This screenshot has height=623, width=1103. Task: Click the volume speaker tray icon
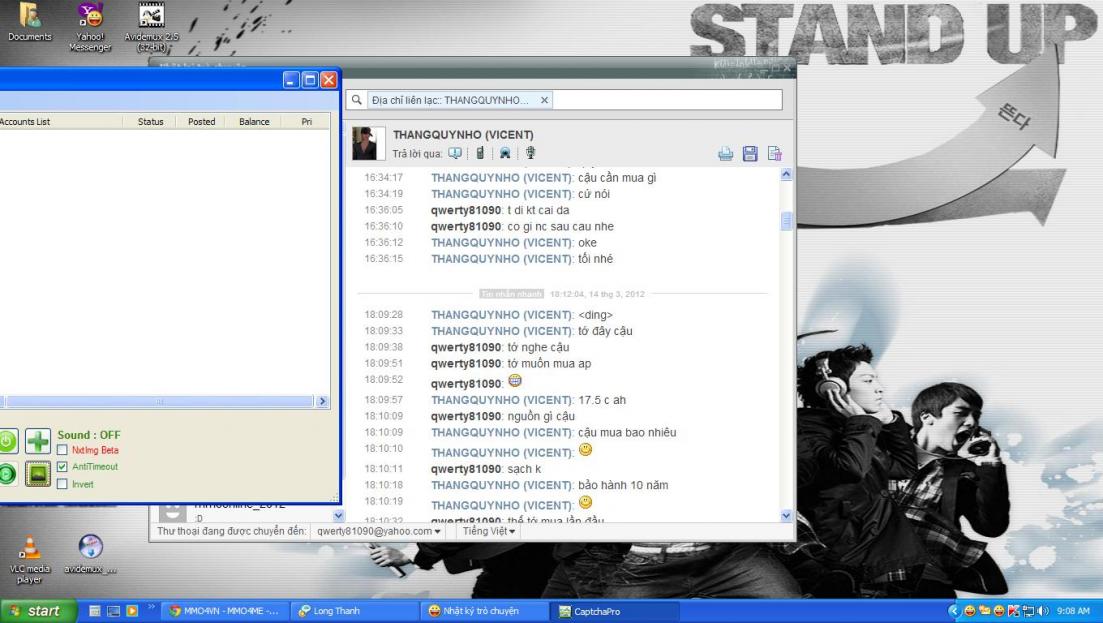(1043, 611)
